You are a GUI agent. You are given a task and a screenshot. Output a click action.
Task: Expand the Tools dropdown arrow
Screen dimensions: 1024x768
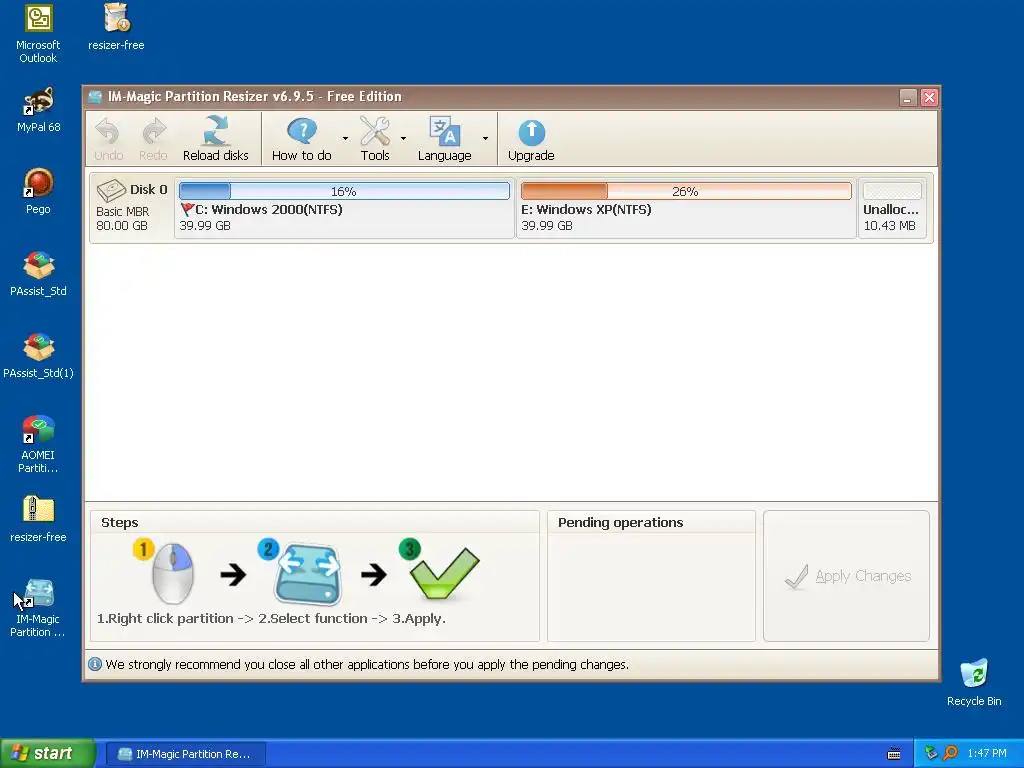[403, 138]
